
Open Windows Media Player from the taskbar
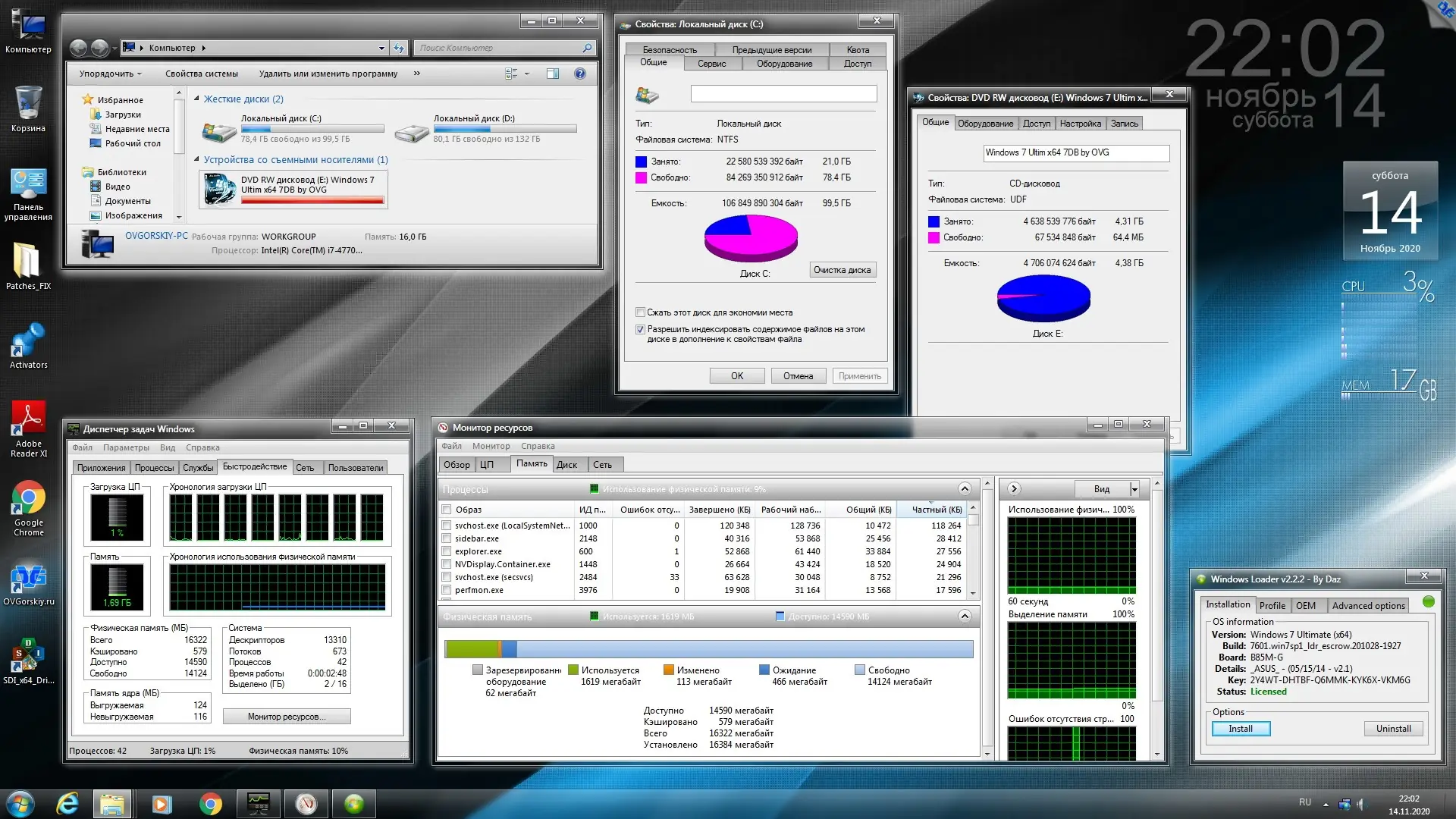[x=162, y=803]
